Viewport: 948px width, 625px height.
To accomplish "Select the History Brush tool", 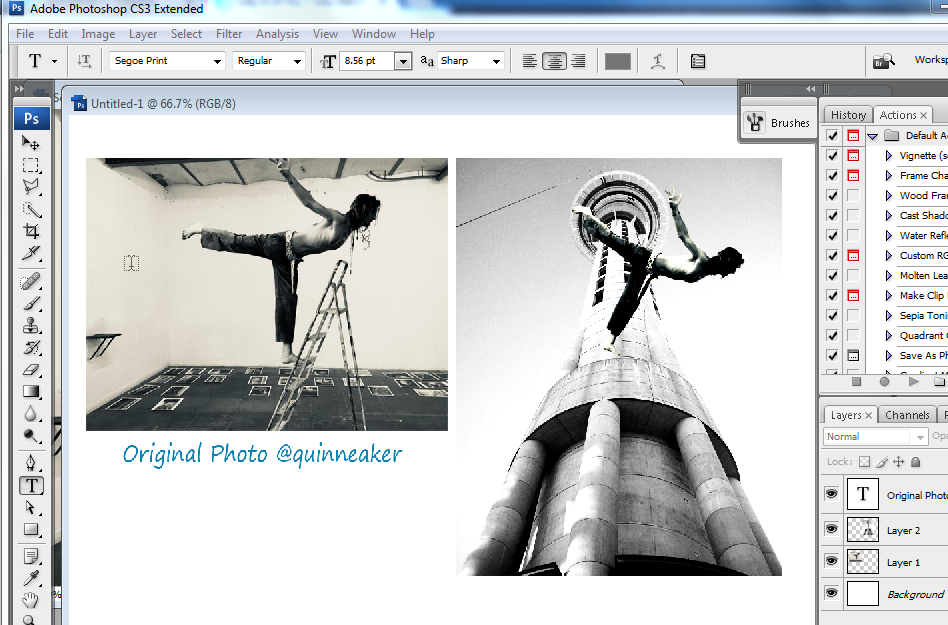I will click(x=30, y=348).
